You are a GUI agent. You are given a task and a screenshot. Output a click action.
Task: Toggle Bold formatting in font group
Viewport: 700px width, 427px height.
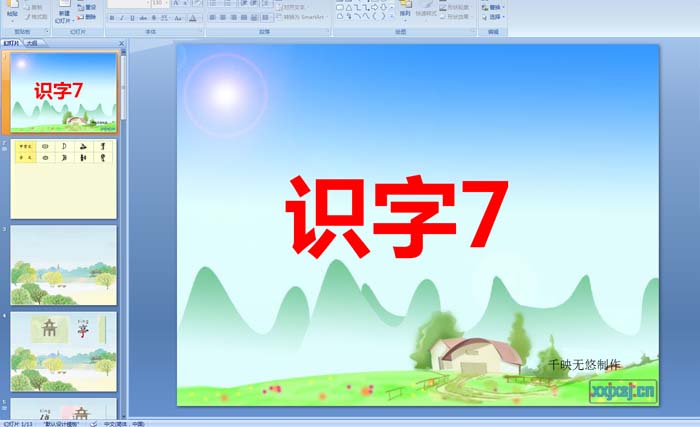pos(111,17)
